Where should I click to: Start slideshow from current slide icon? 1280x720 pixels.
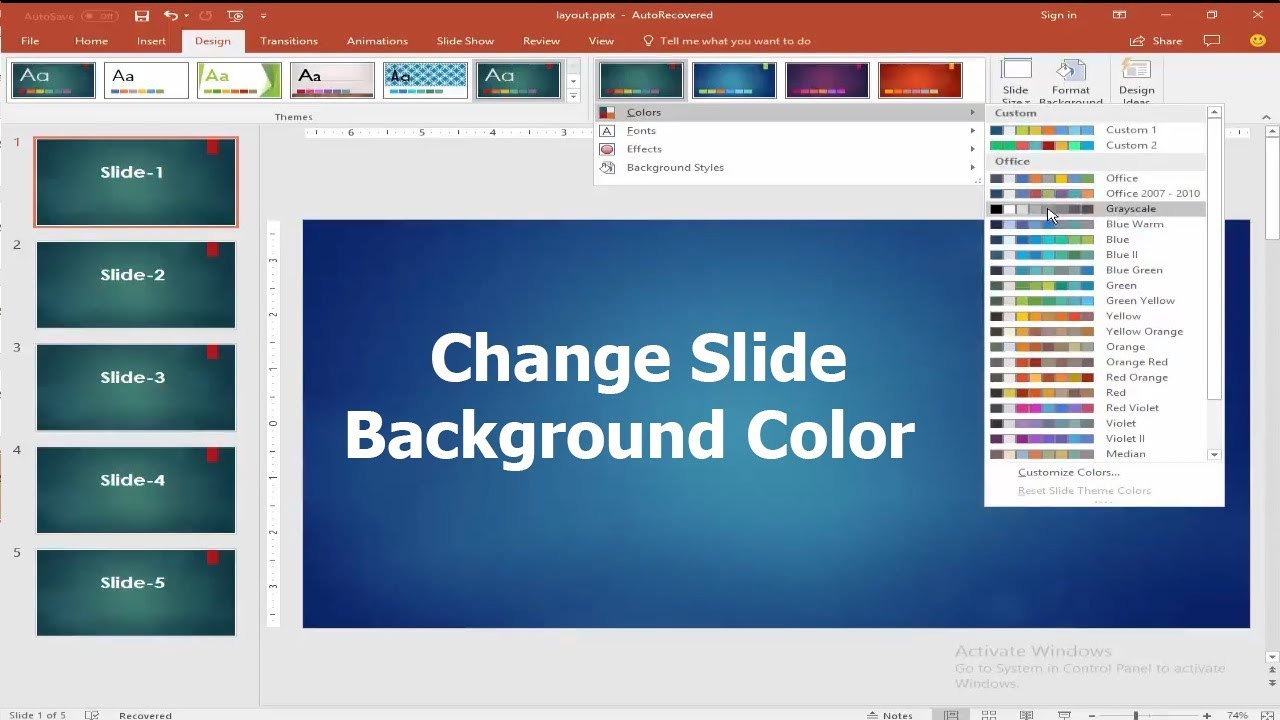[x=1065, y=715]
